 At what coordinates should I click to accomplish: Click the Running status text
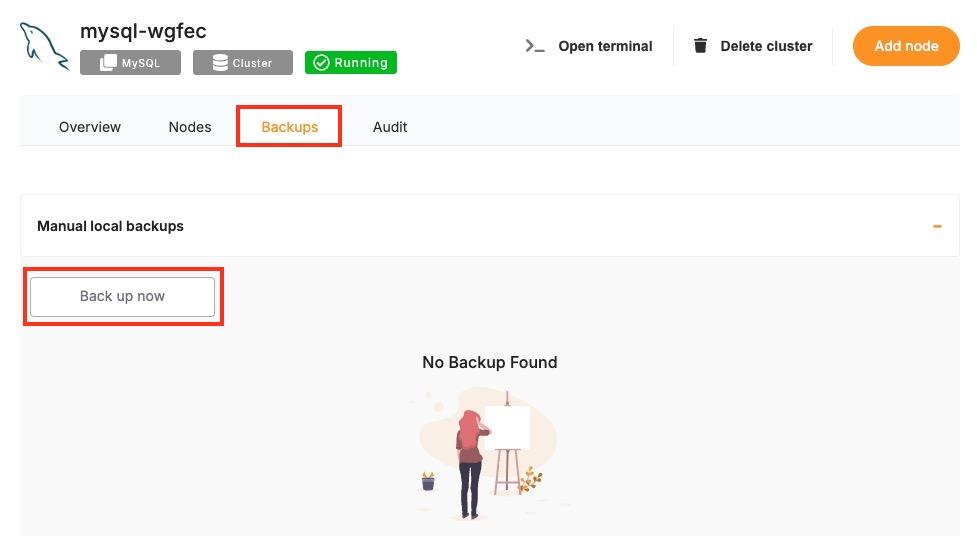361,63
